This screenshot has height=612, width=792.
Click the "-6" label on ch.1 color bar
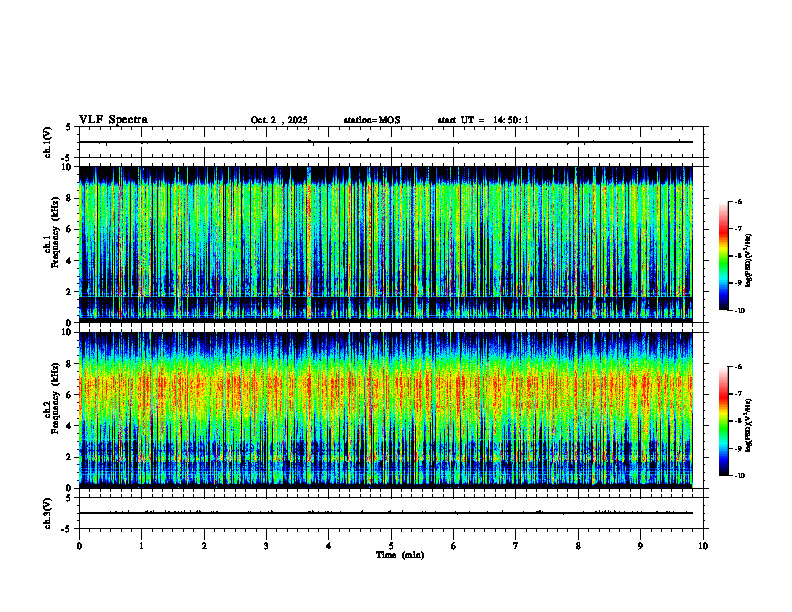coord(738,201)
